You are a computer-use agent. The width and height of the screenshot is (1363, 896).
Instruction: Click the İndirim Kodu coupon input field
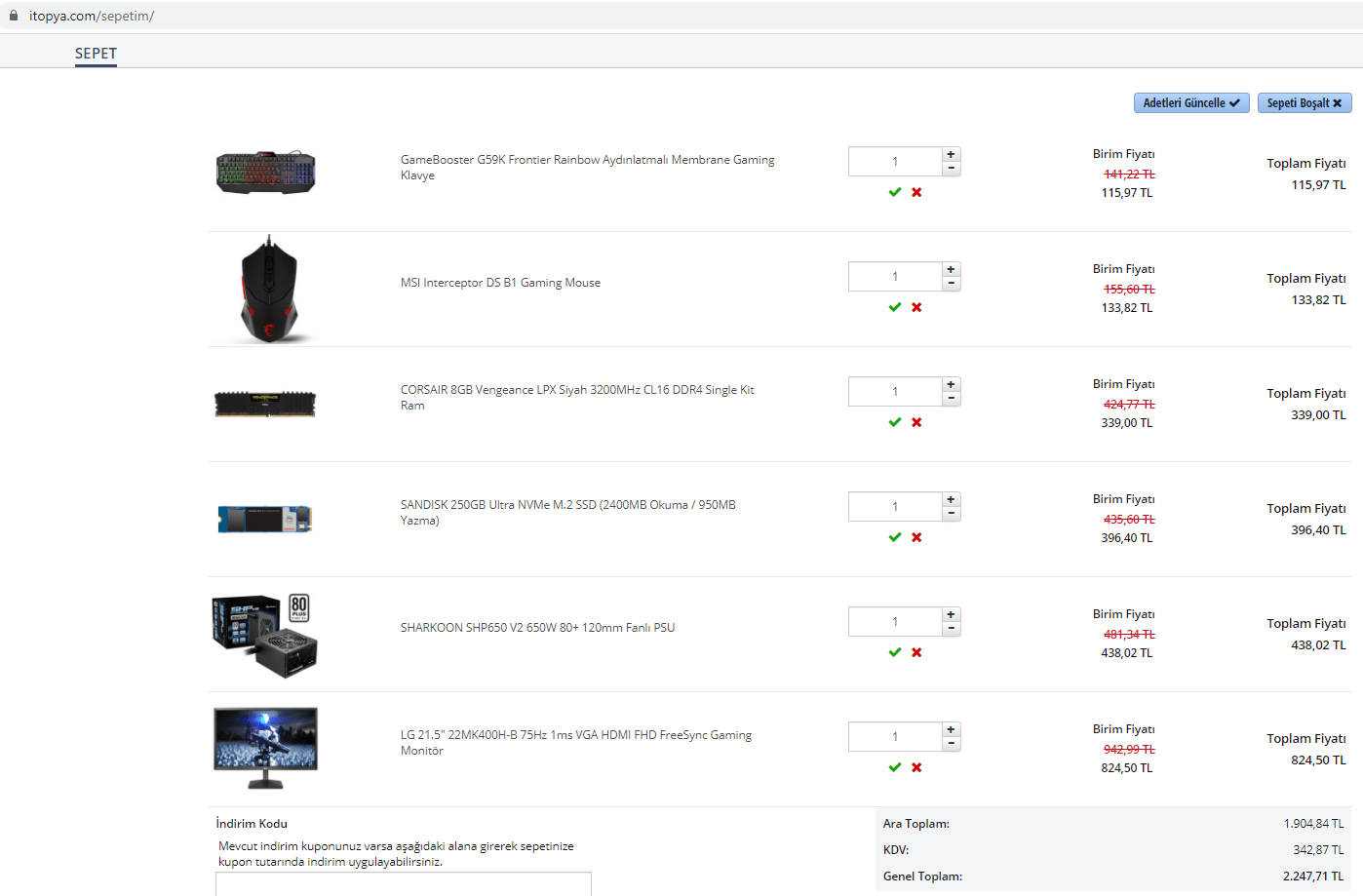(x=404, y=884)
